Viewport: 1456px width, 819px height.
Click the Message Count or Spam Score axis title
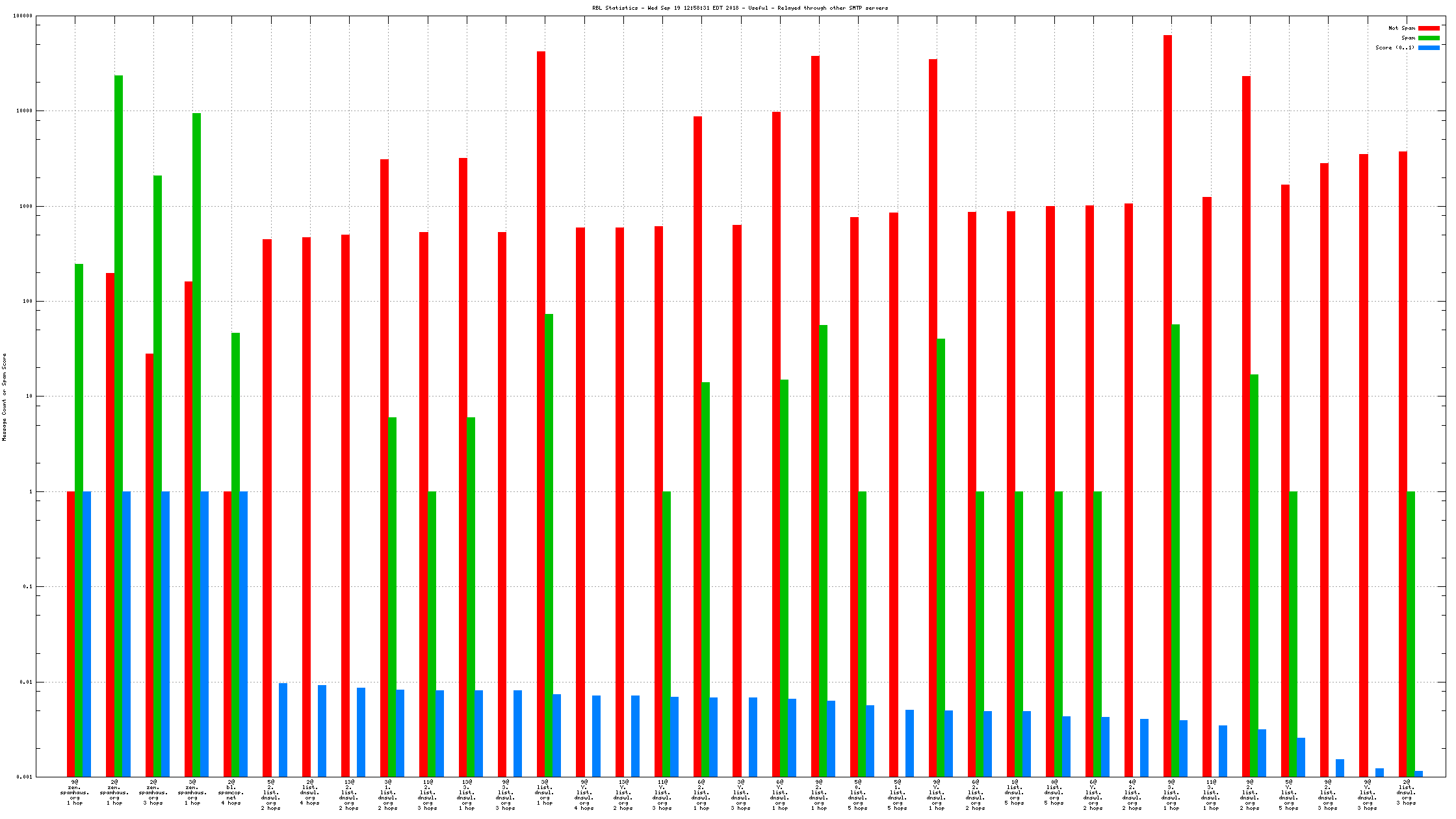click(5, 397)
